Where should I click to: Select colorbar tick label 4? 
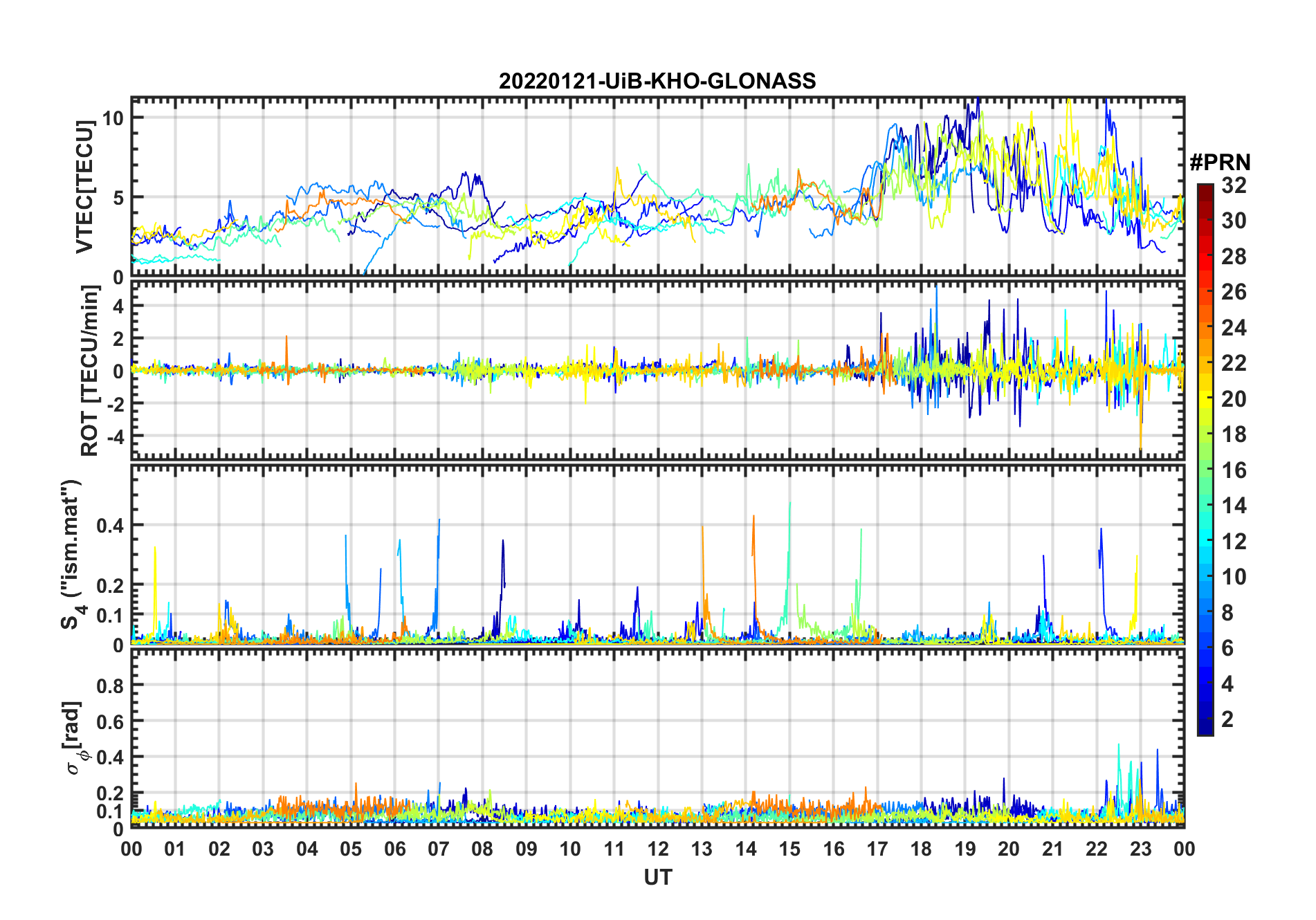point(1227,684)
